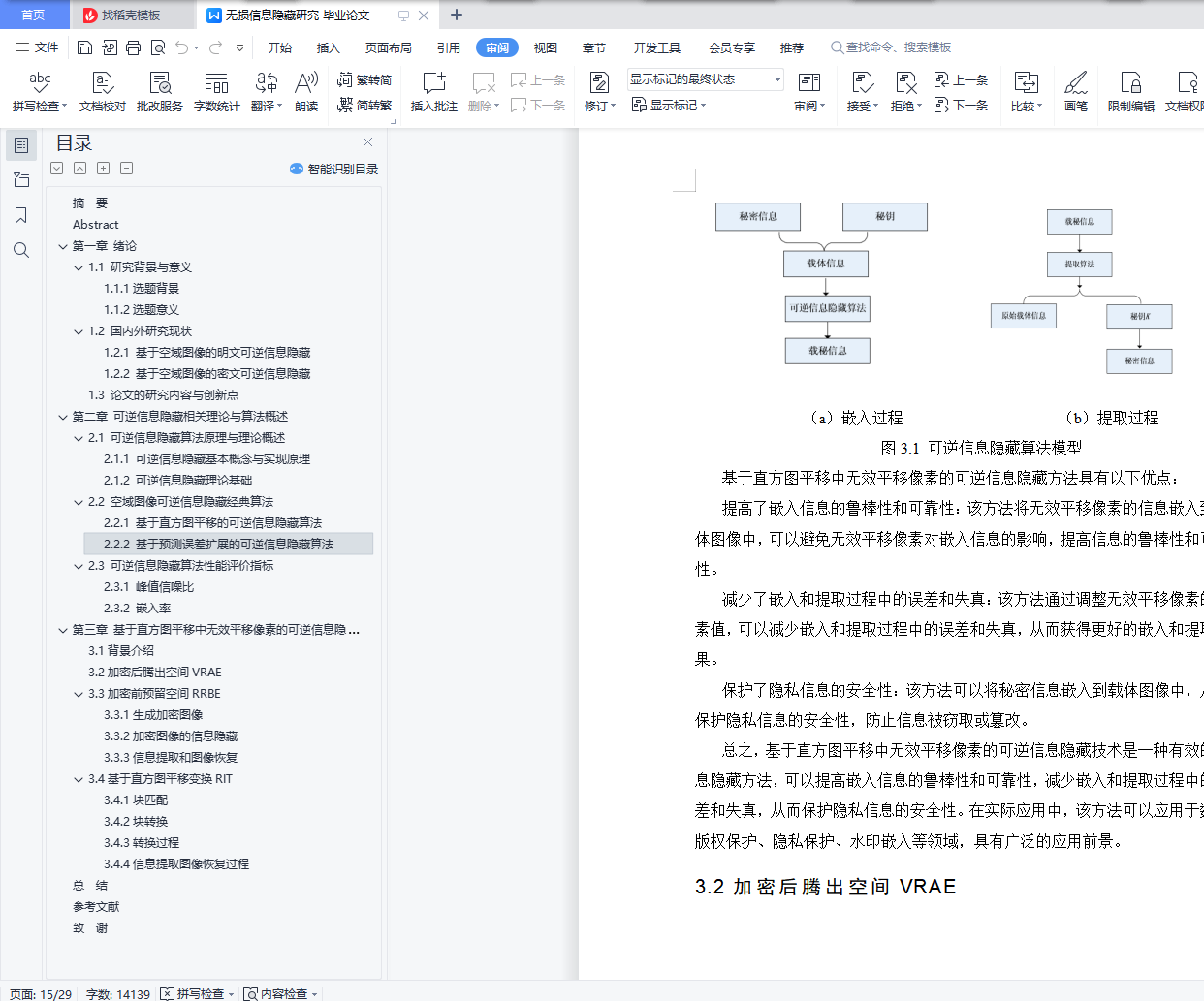
Task: Collapse the 1.2 国内外研究现状 node
Action: click(x=79, y=331)
